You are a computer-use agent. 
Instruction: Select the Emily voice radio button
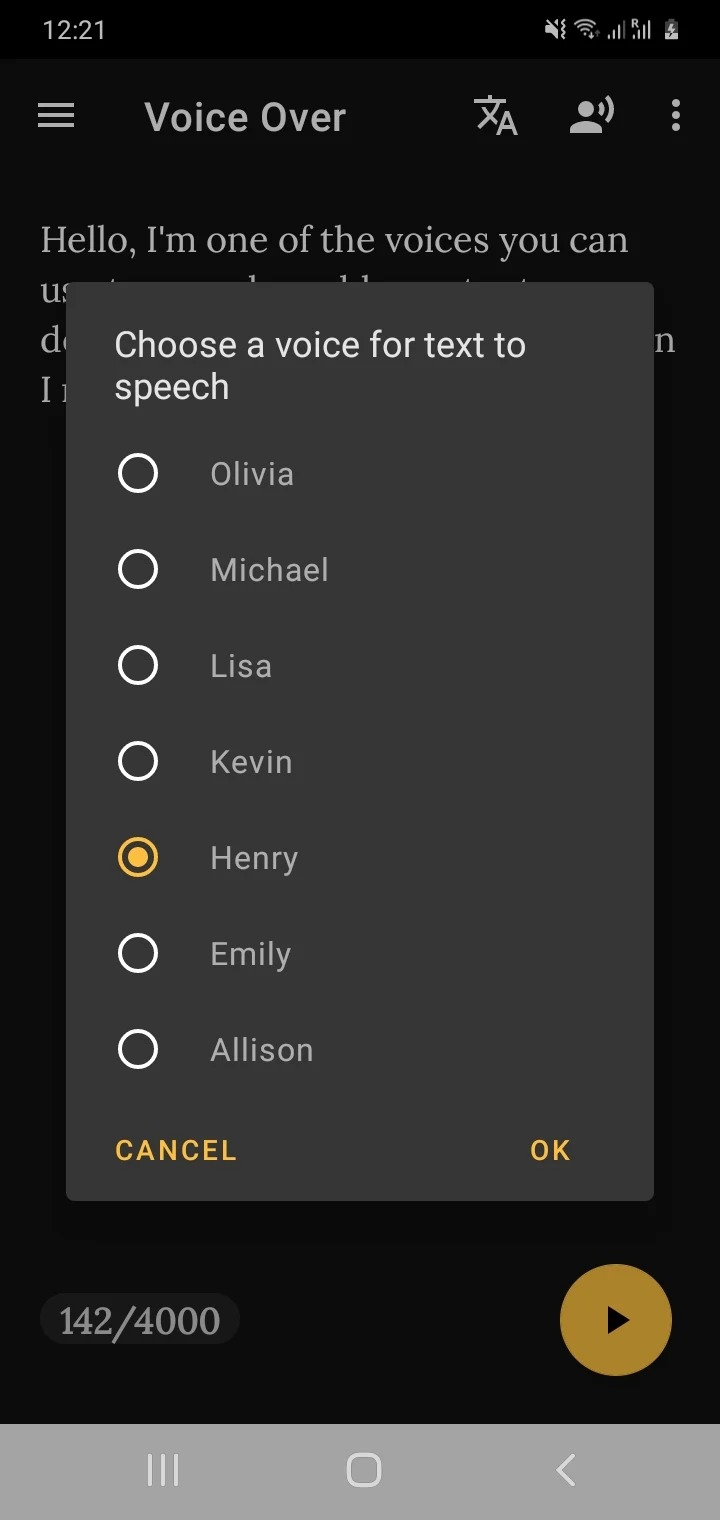(x=138, y=953)
